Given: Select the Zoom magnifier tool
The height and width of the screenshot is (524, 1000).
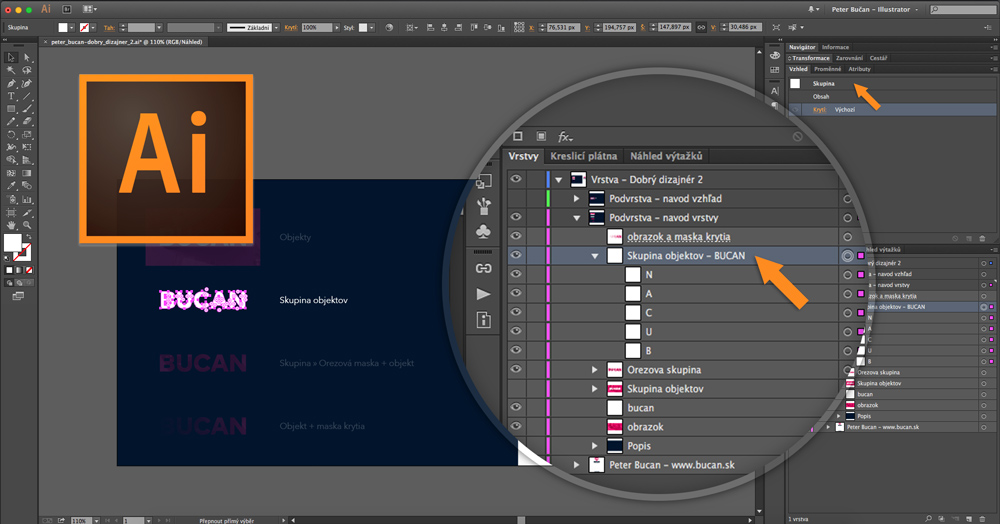Looking at the screenshot, I should point(27,225).
